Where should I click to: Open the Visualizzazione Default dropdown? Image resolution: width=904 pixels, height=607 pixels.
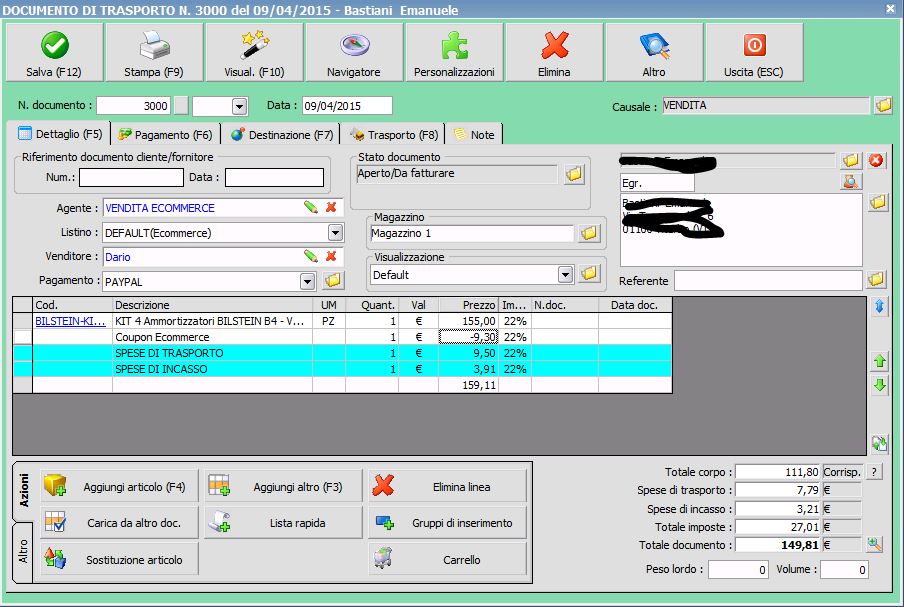565,275
